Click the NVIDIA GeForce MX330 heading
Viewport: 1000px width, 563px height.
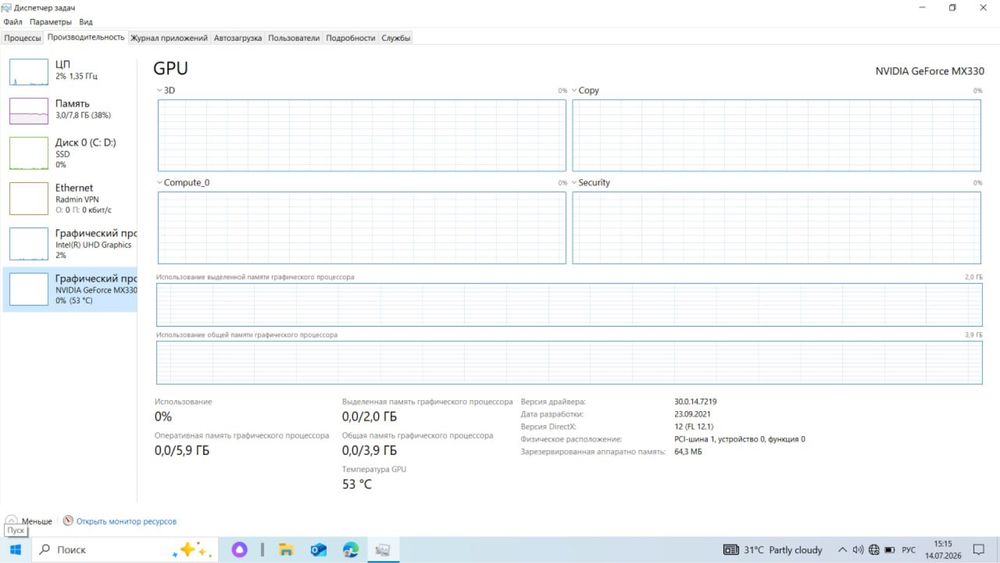pyautogui.click(x=929, y=71)
